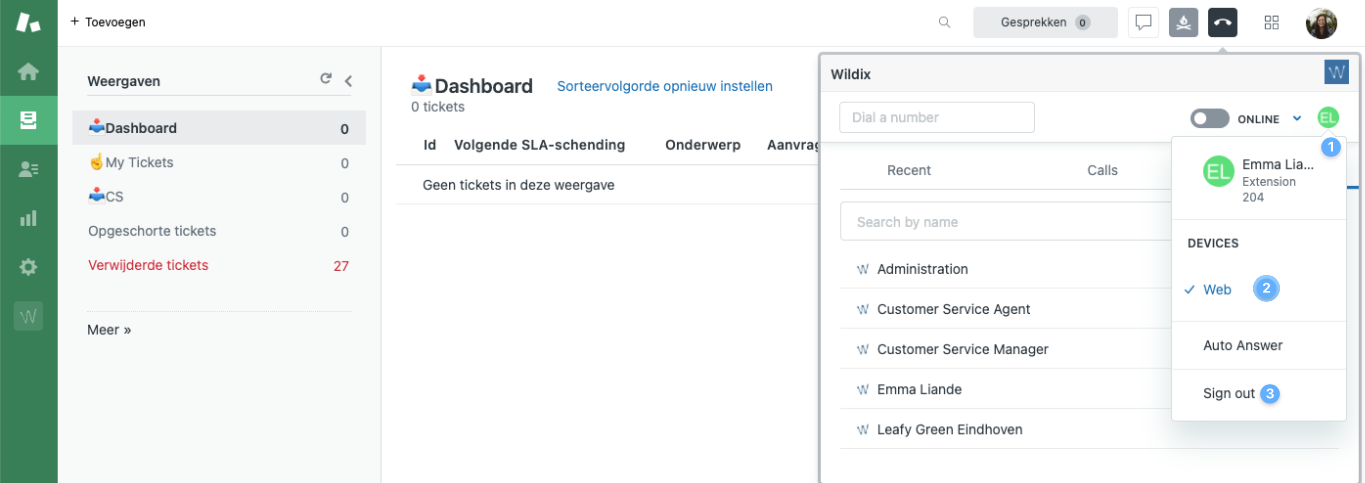
Task: Click Sorteervolgorde opnieuw instellen link
Action: [664, 86]
